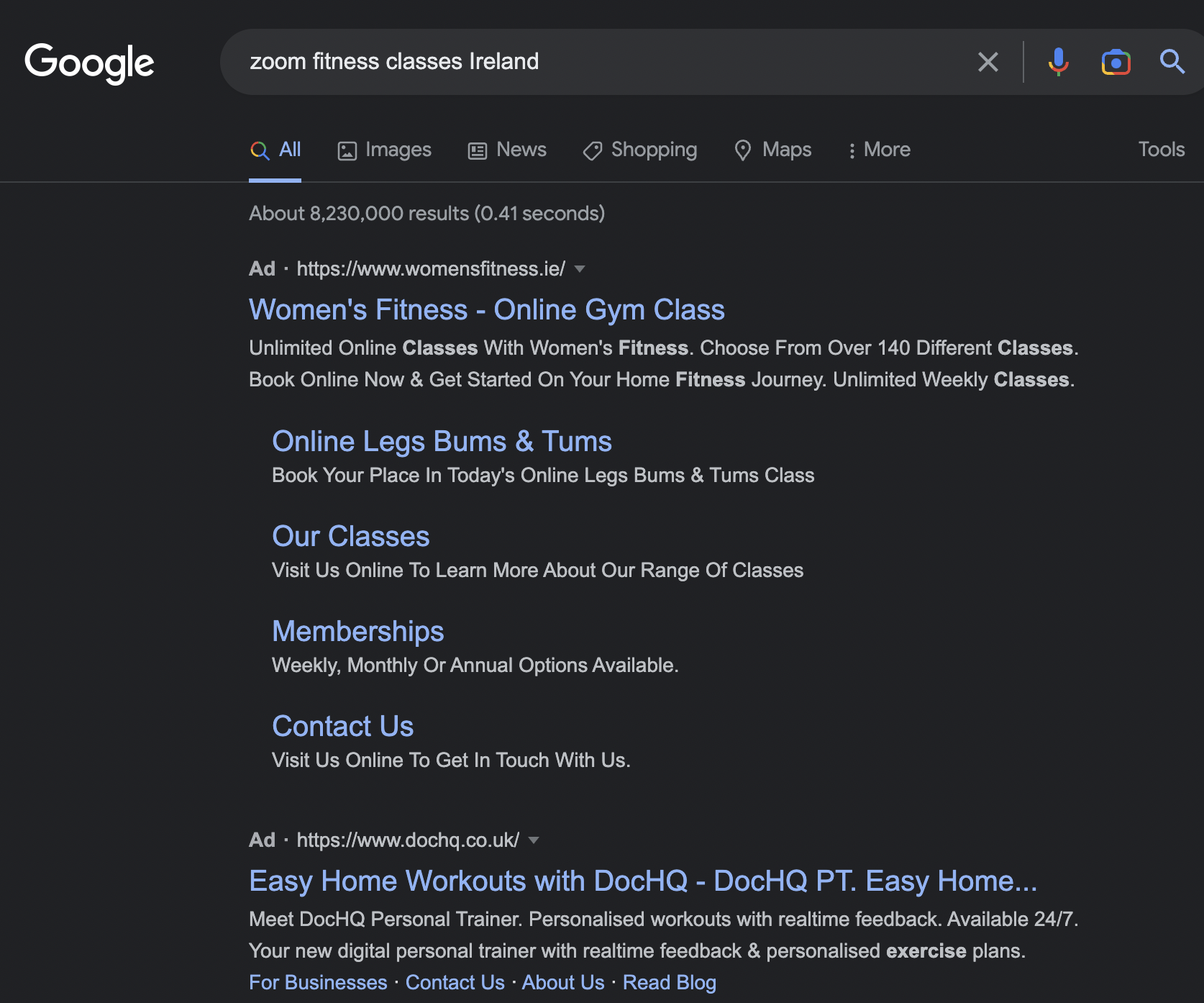Switch to the Images tab
Screen dimensions: 1204x1003
point(385,150)
